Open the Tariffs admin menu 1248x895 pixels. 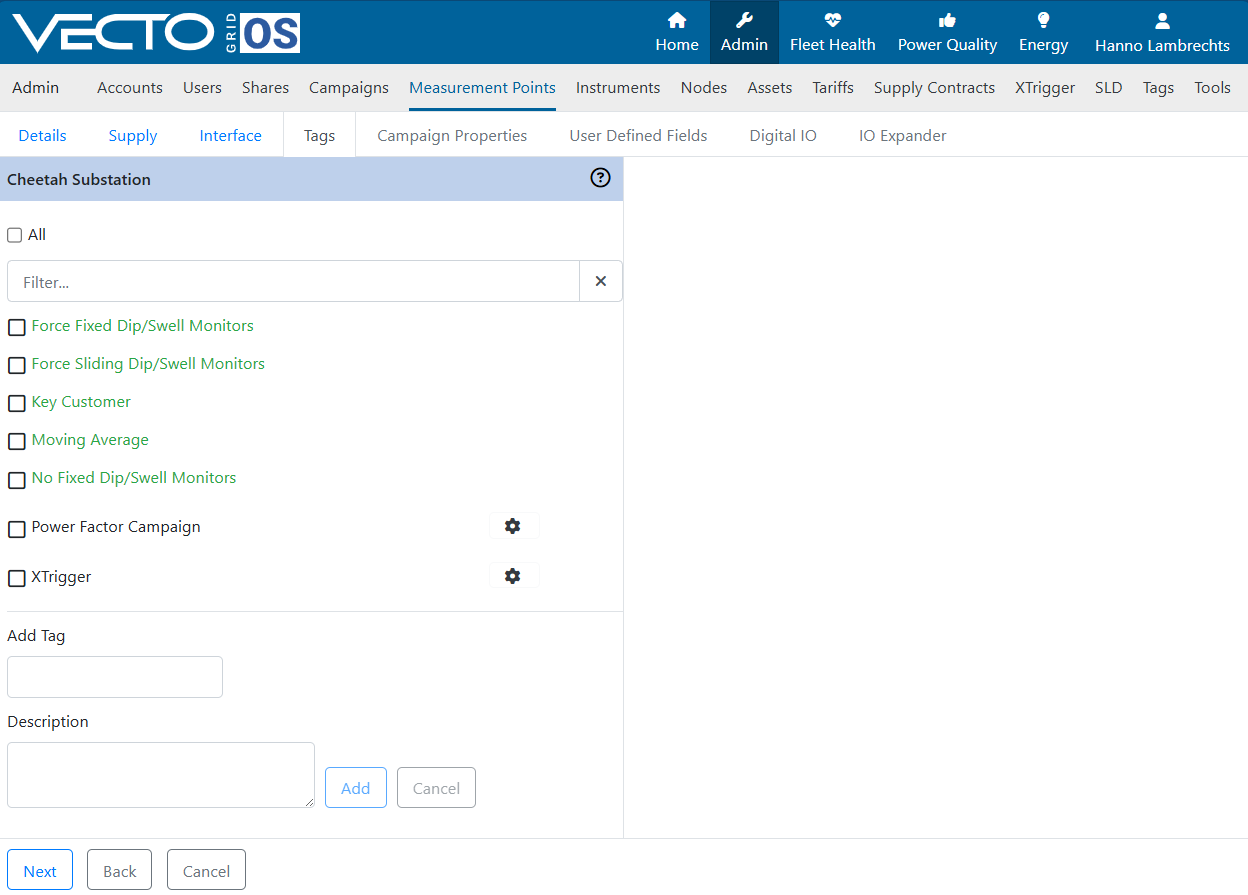pos(833,88)
